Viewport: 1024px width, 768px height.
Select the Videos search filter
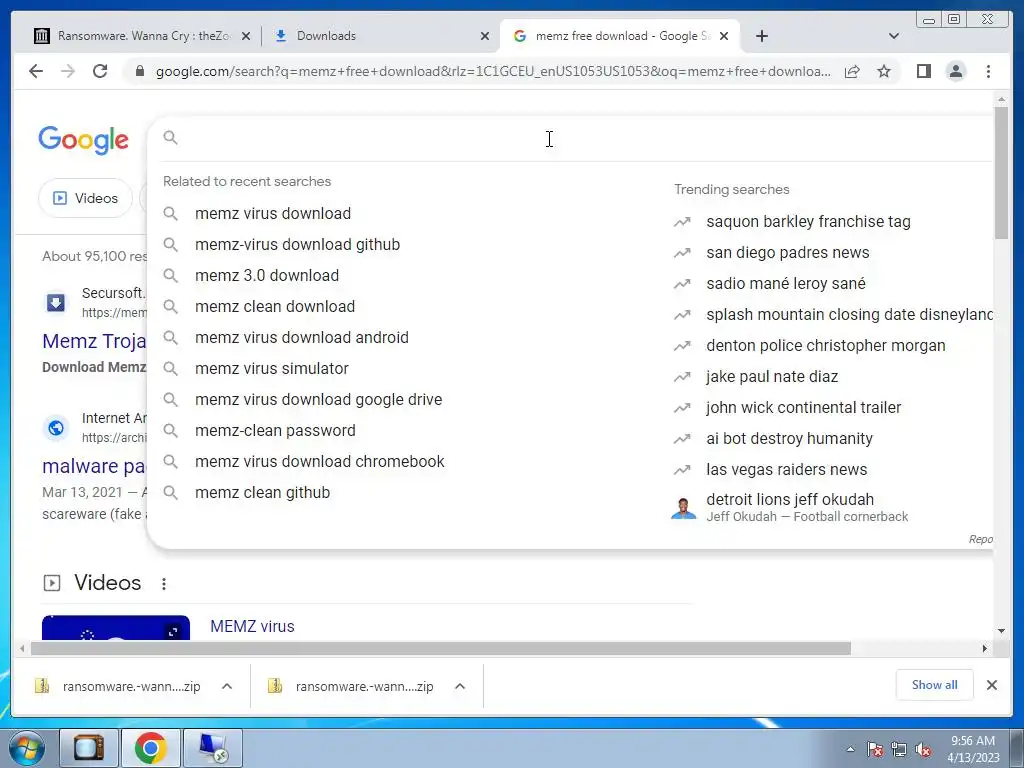tap(86, 198)
